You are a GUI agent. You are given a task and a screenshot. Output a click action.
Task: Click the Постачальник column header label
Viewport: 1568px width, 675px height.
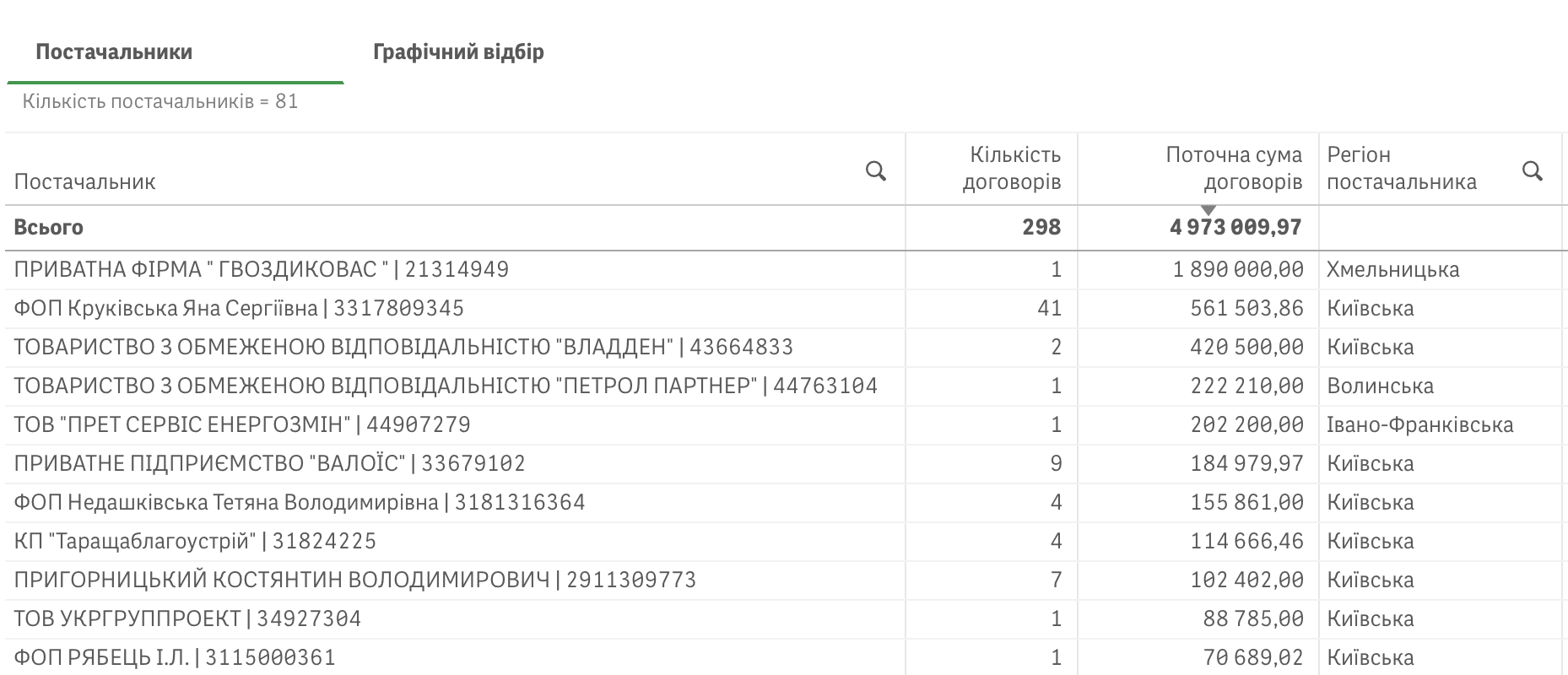(x=85, y=181)
